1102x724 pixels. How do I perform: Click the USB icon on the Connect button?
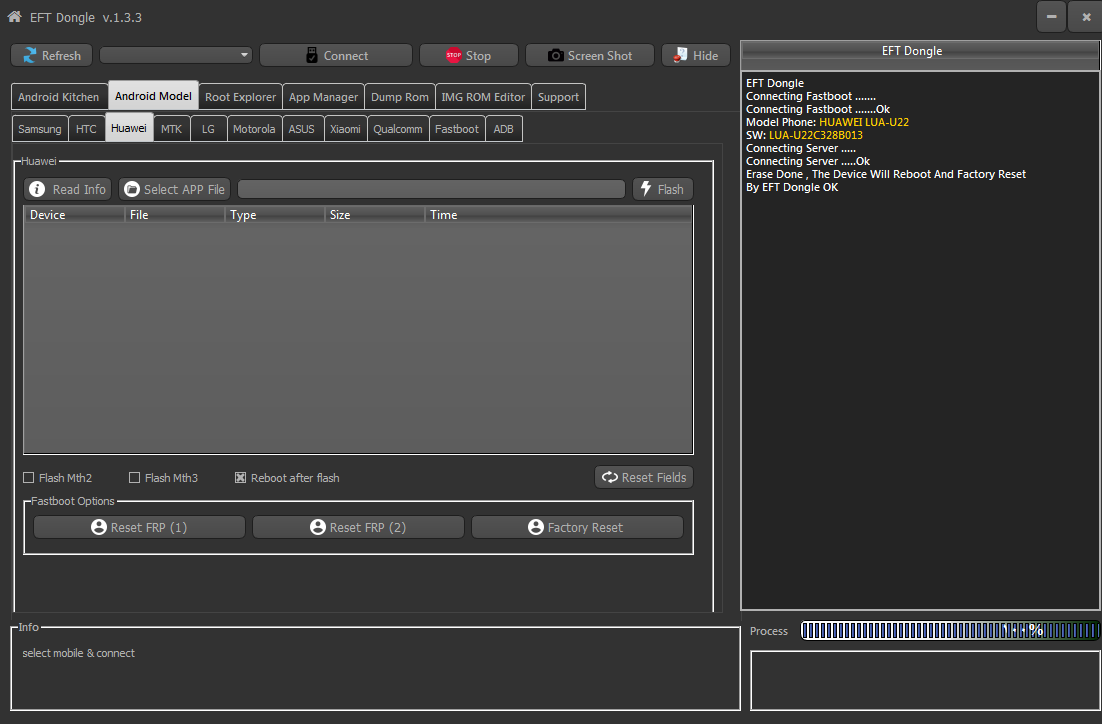point(312,56)
